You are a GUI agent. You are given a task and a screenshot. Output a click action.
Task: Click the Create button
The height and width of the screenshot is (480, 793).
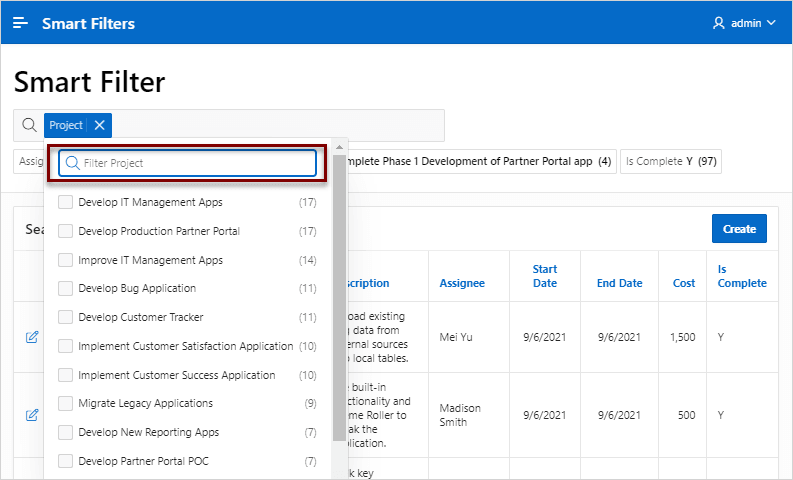coord(739,229)
